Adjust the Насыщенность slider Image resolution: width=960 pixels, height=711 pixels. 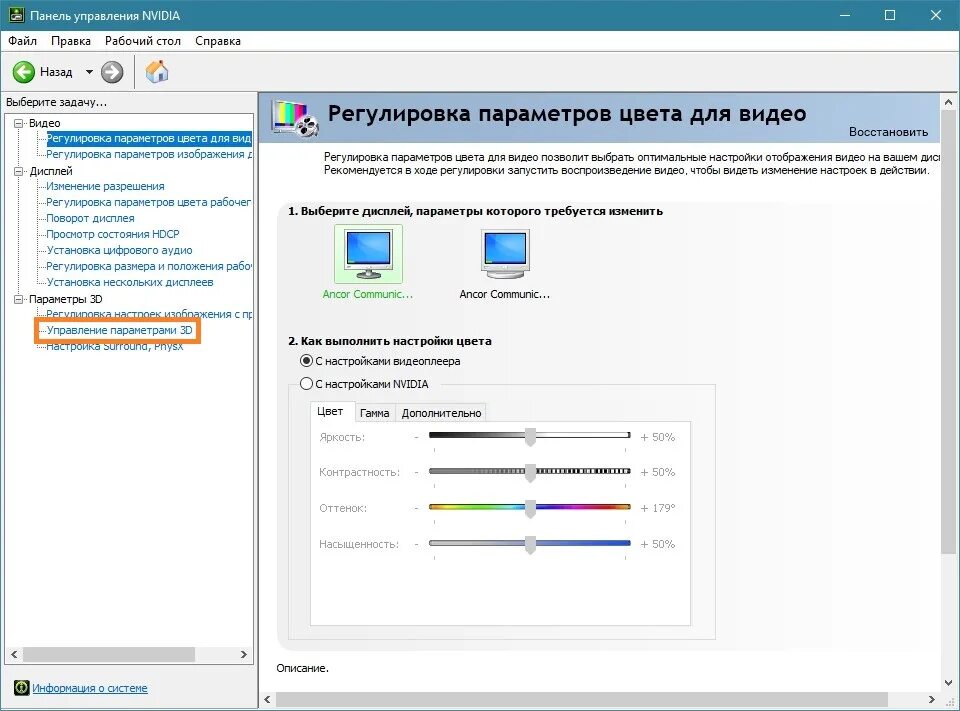(x=530, y=543)
